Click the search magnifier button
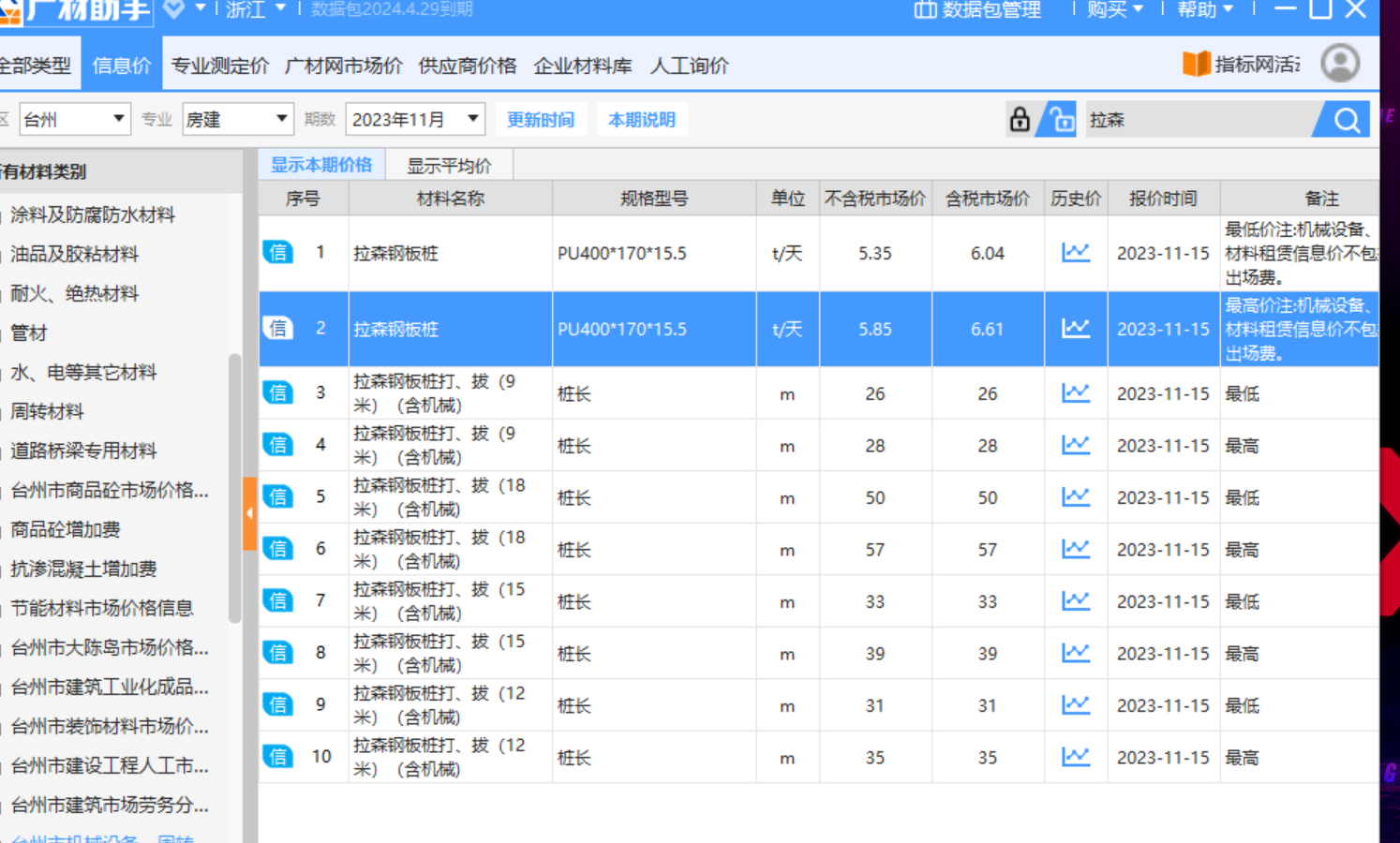Image resolution: width=1400 pixels, height=843 pixels. [x=1346, y=120]
